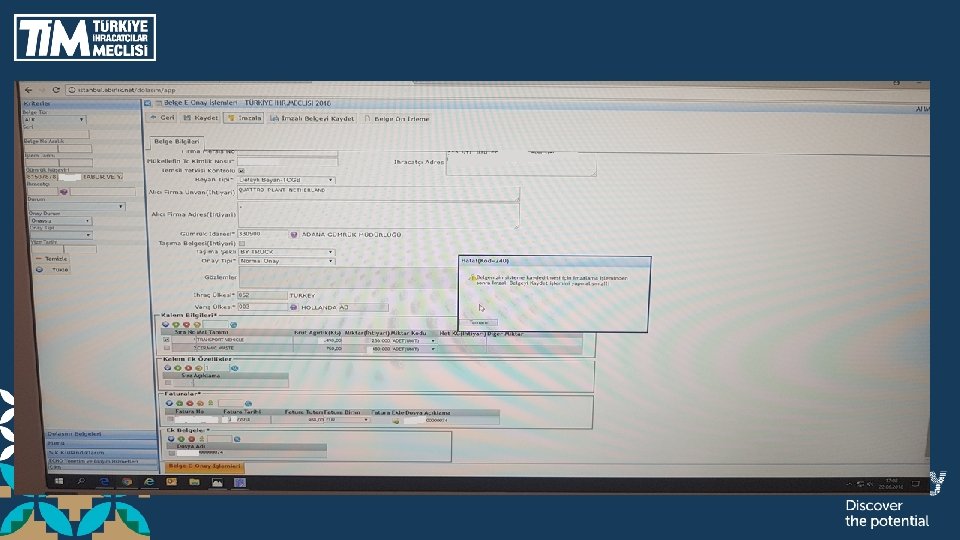Click the red delete icon in Faturalar toolbar
The image size is (960, 540).
click(190, 403)
